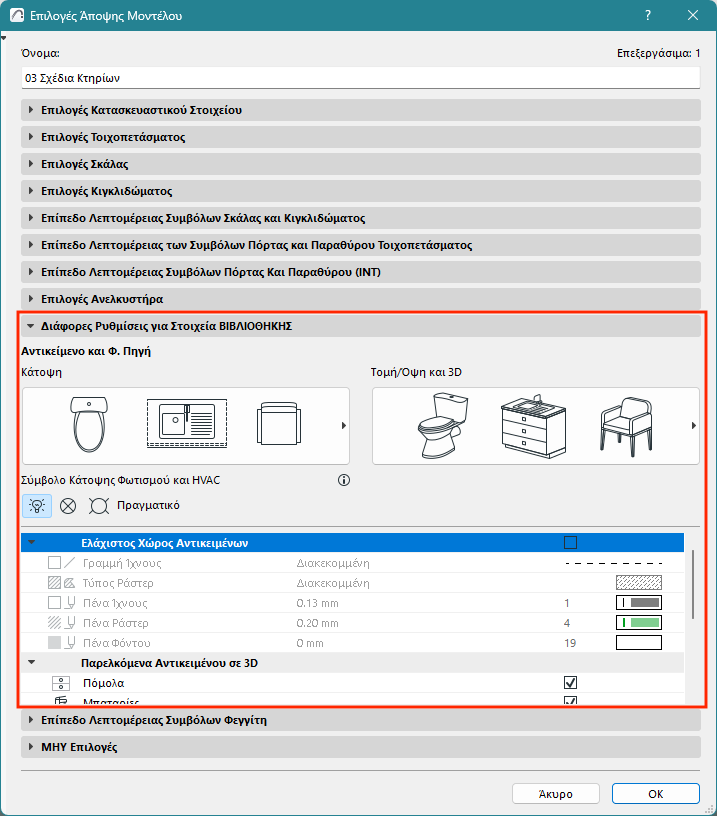Screen dimensions: 717x816
Task: Click the Άκυρο cancel button
Action: tap(556, 794)
